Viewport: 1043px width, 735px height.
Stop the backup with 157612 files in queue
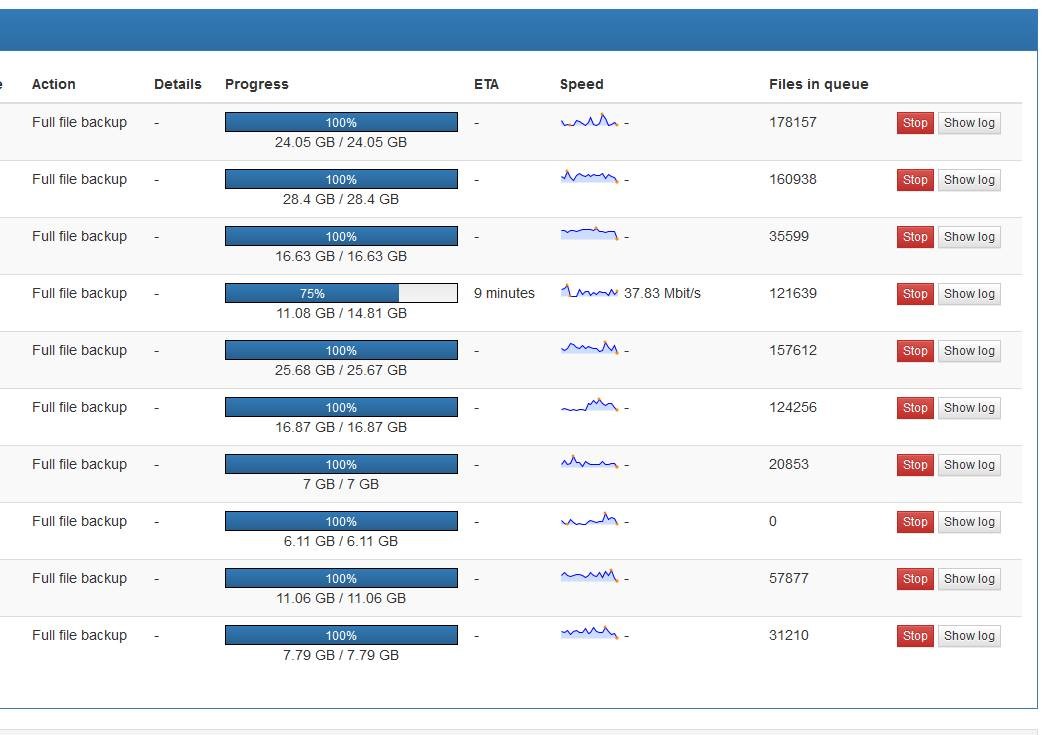[915, 351]
